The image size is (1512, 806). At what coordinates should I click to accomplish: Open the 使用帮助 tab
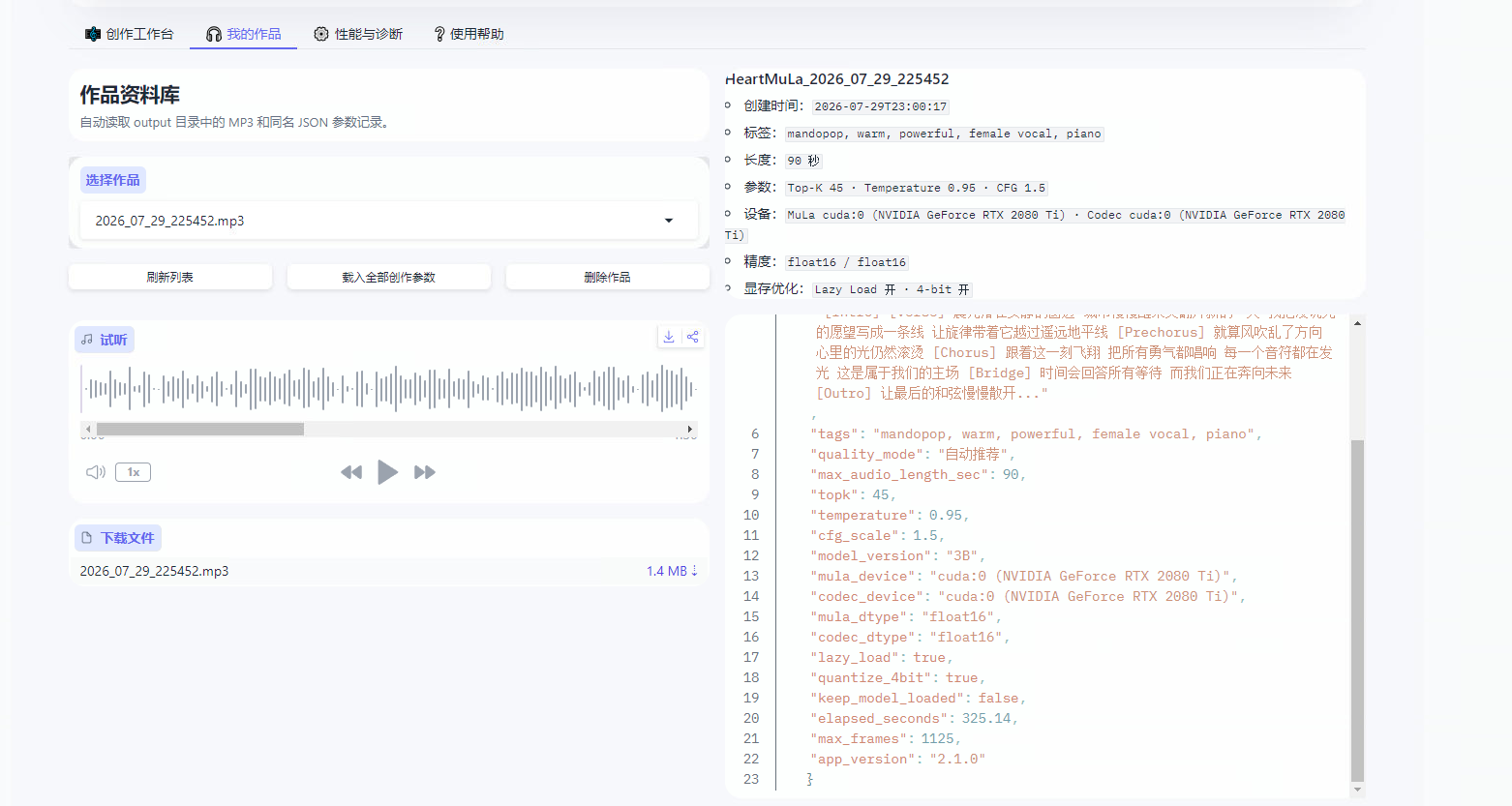pyautogui.click(x=469, y=34)
